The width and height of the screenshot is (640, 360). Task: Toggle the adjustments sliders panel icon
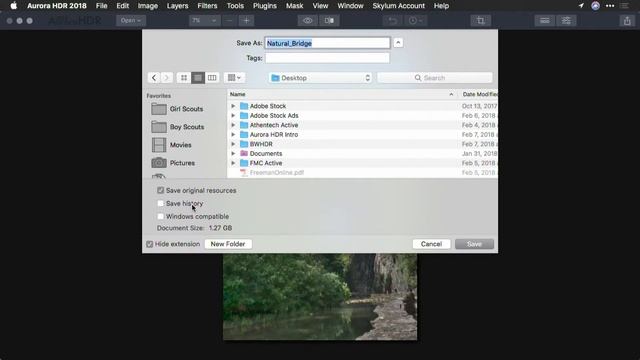click(566, 20)
